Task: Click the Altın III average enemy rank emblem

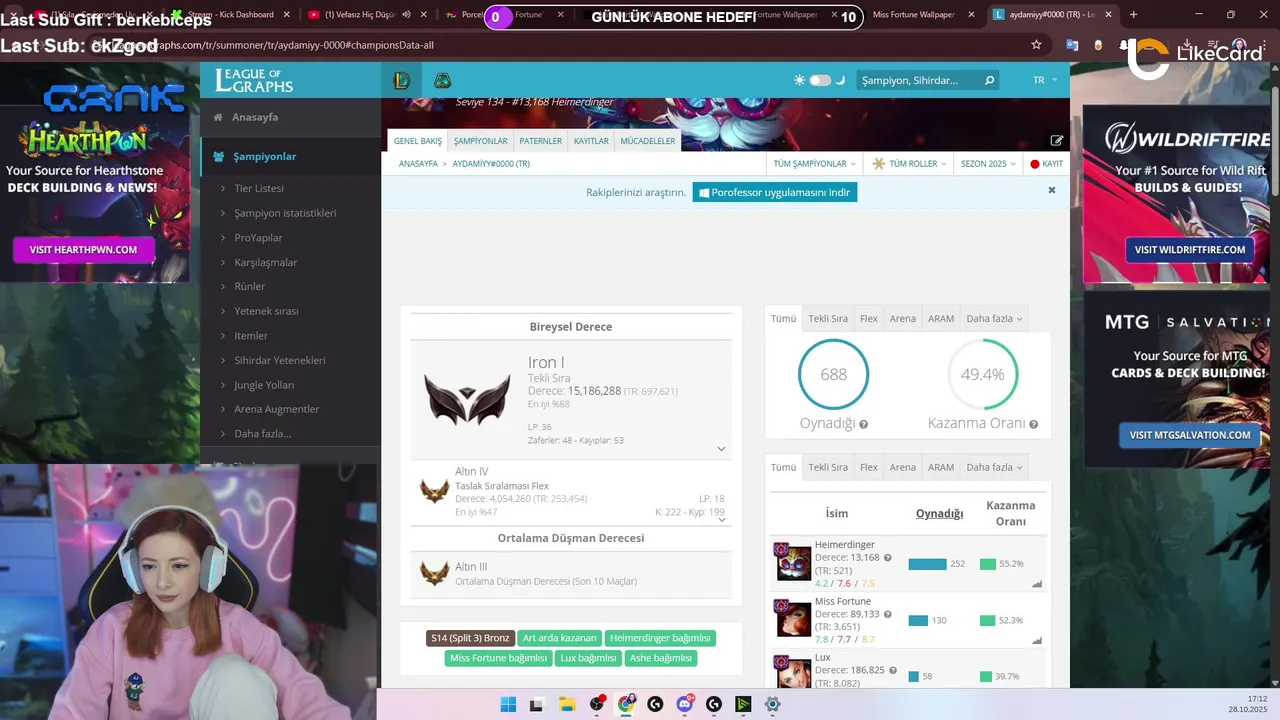Action: pos(434,573)
